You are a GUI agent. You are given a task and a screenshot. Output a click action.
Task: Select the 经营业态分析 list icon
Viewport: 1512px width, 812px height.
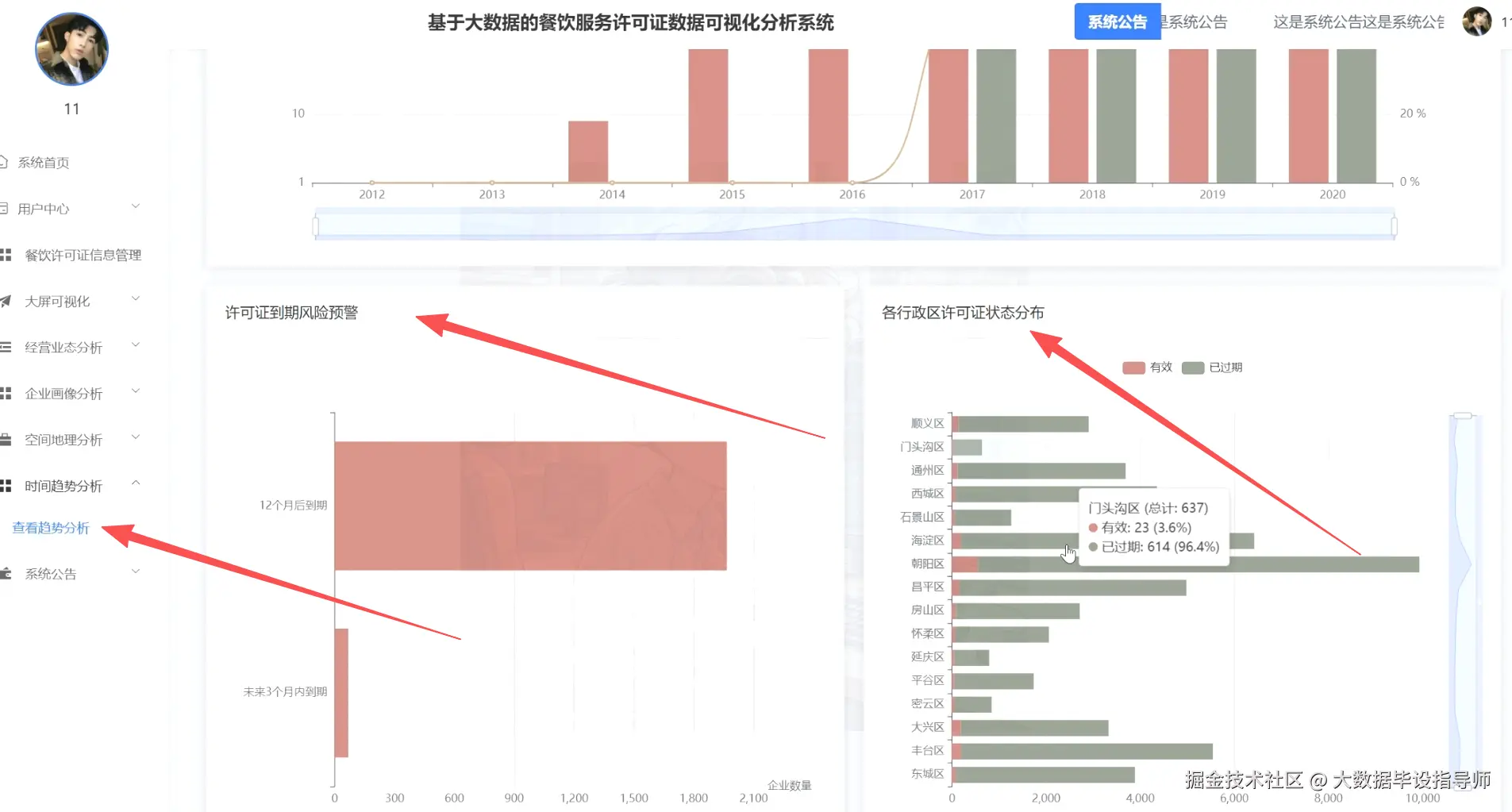6,347
